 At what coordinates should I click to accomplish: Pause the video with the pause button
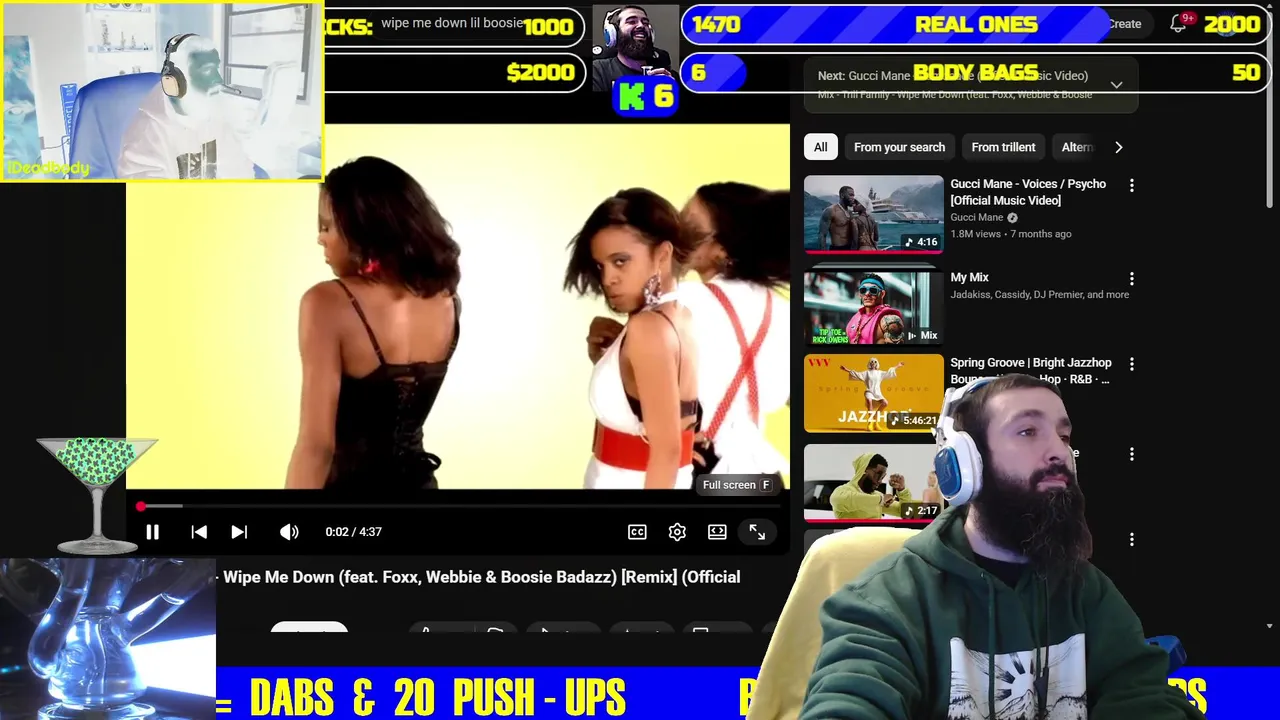click(152, 532)
